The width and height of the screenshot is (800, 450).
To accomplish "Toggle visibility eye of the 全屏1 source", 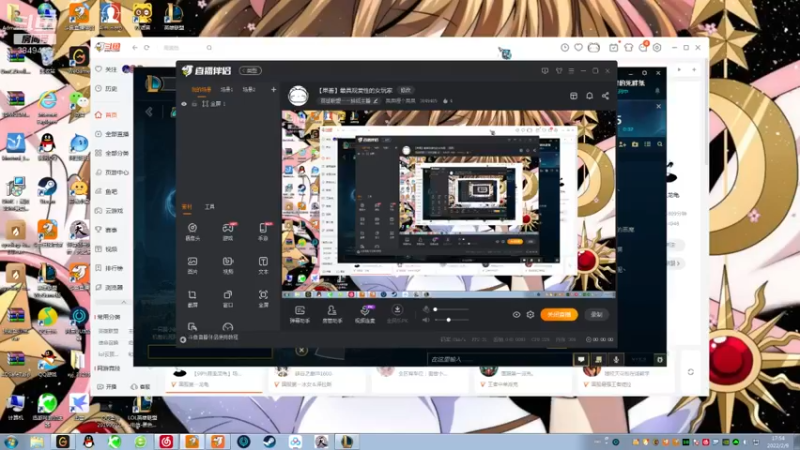I will (184, 104).
